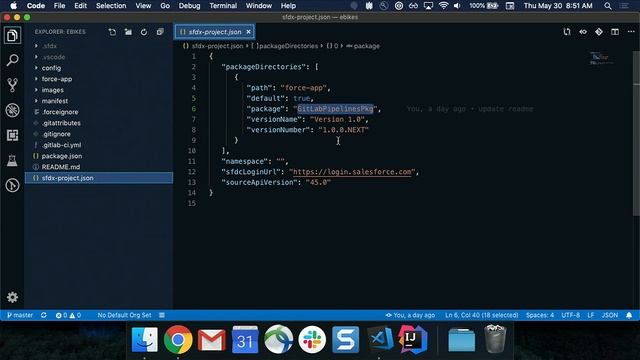Open Chrome from the Dock
The height and width of the screenshot is (360, 640).
point(178,339)
